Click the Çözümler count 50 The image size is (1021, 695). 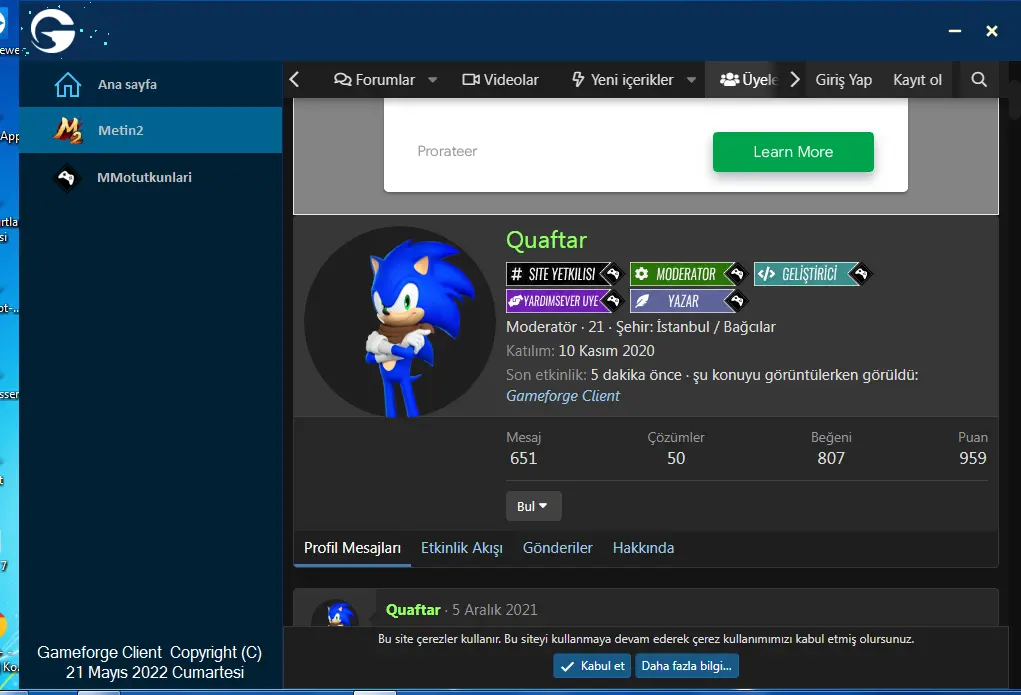pos(676,458)
